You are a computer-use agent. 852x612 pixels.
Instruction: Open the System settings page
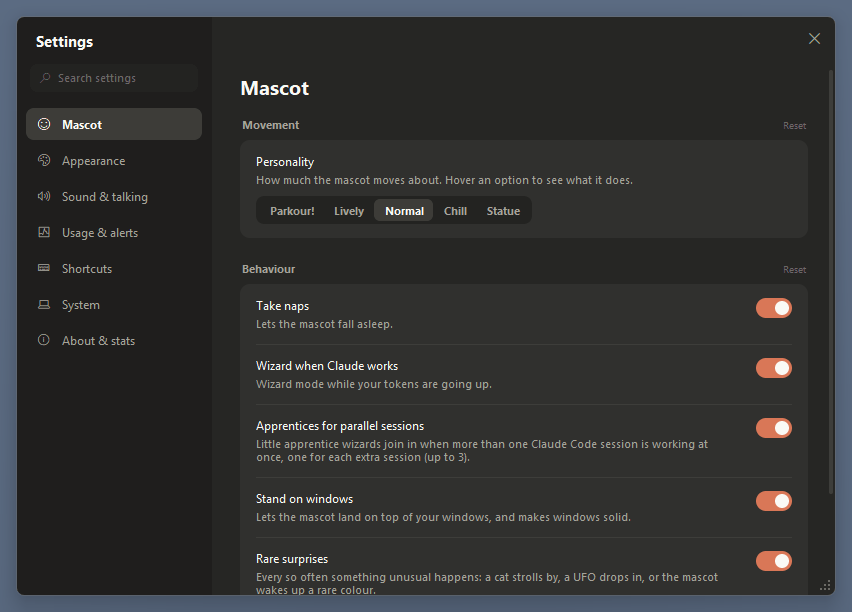(114, 305)
